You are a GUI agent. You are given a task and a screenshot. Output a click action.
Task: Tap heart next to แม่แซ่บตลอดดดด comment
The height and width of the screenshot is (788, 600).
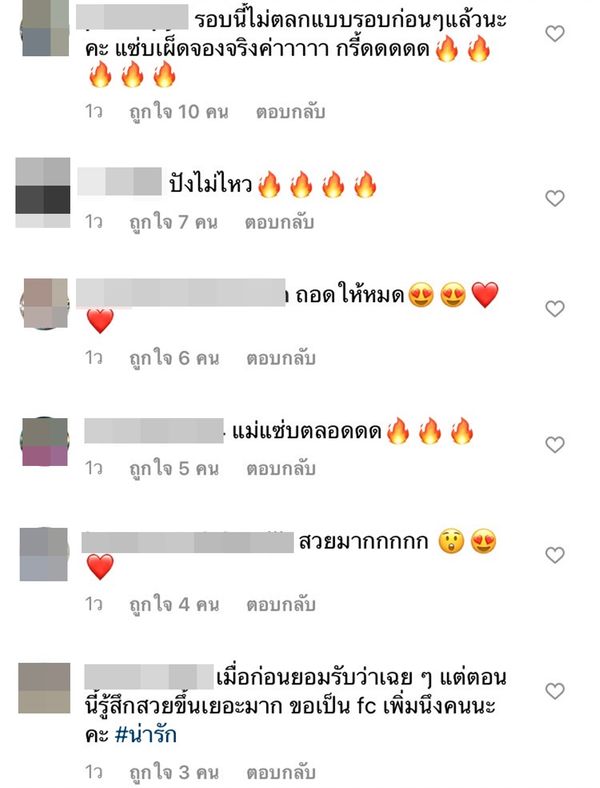[x=555, y=445]
